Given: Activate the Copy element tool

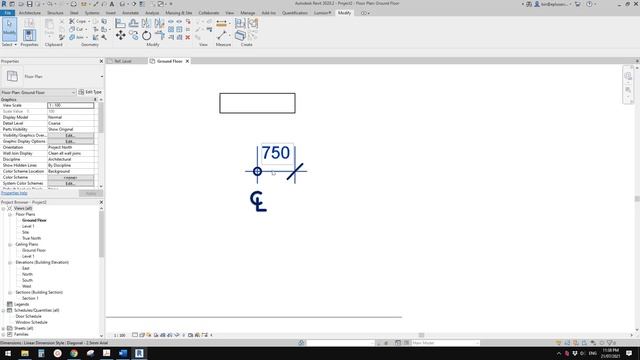Looking at the screenshot, I should [133, 36].
